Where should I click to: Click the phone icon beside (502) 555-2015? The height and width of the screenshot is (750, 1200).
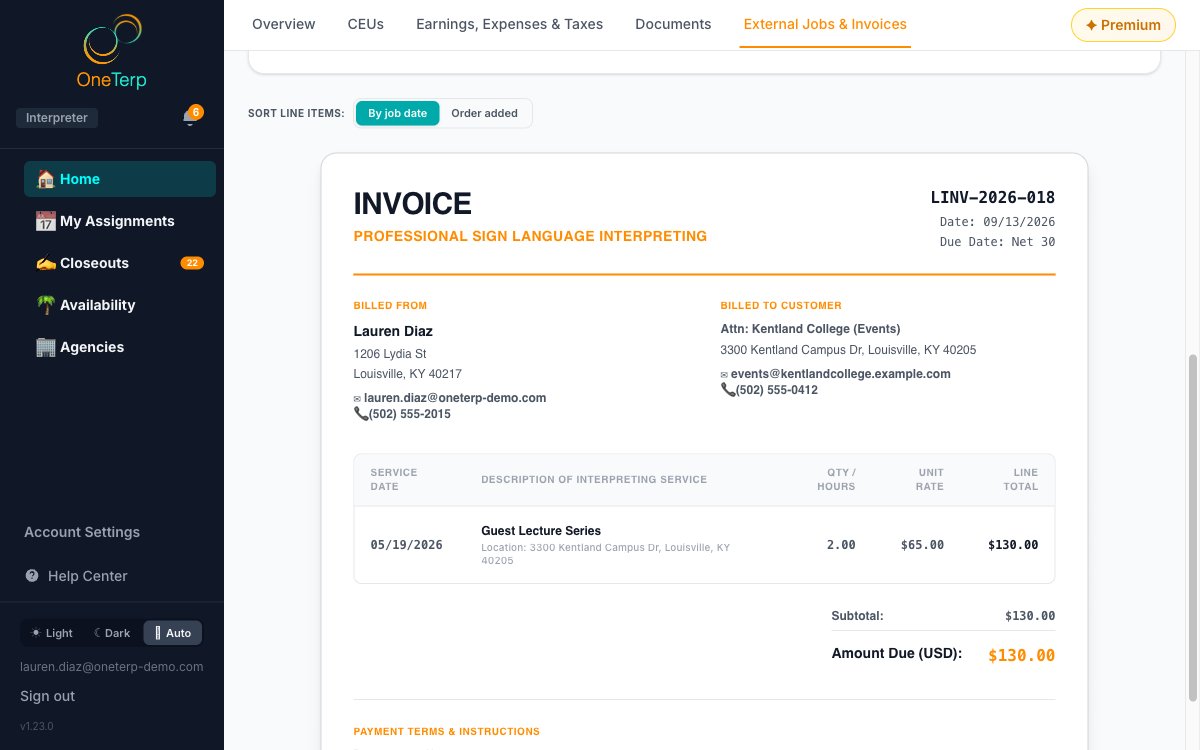click(361, 414)
